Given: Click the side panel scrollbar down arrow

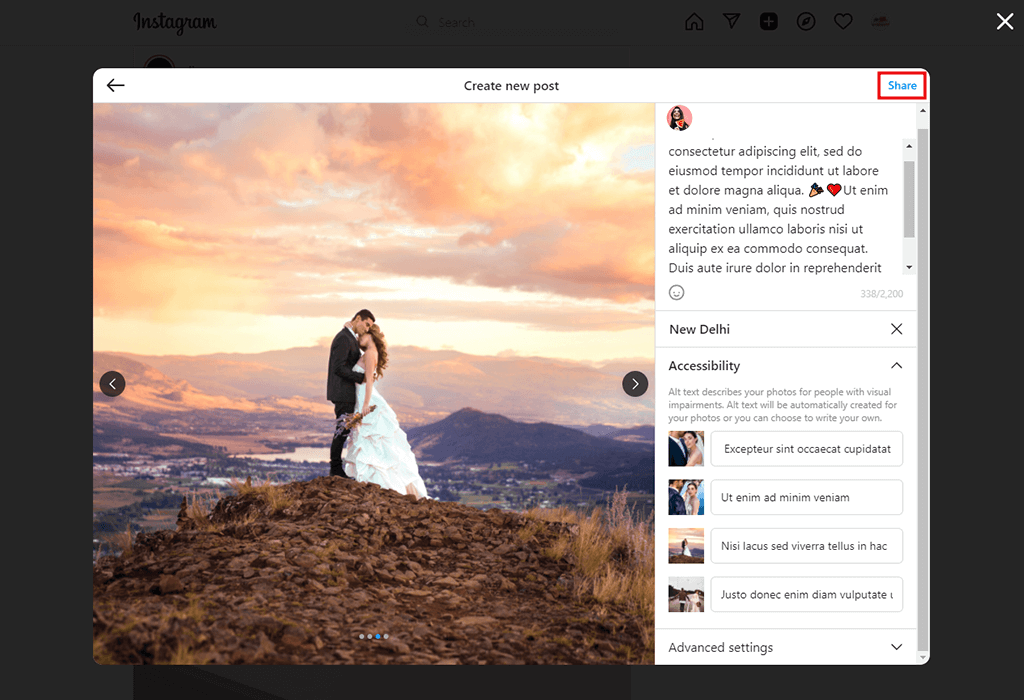Looking at the screenshot, I should click(923, 658).
